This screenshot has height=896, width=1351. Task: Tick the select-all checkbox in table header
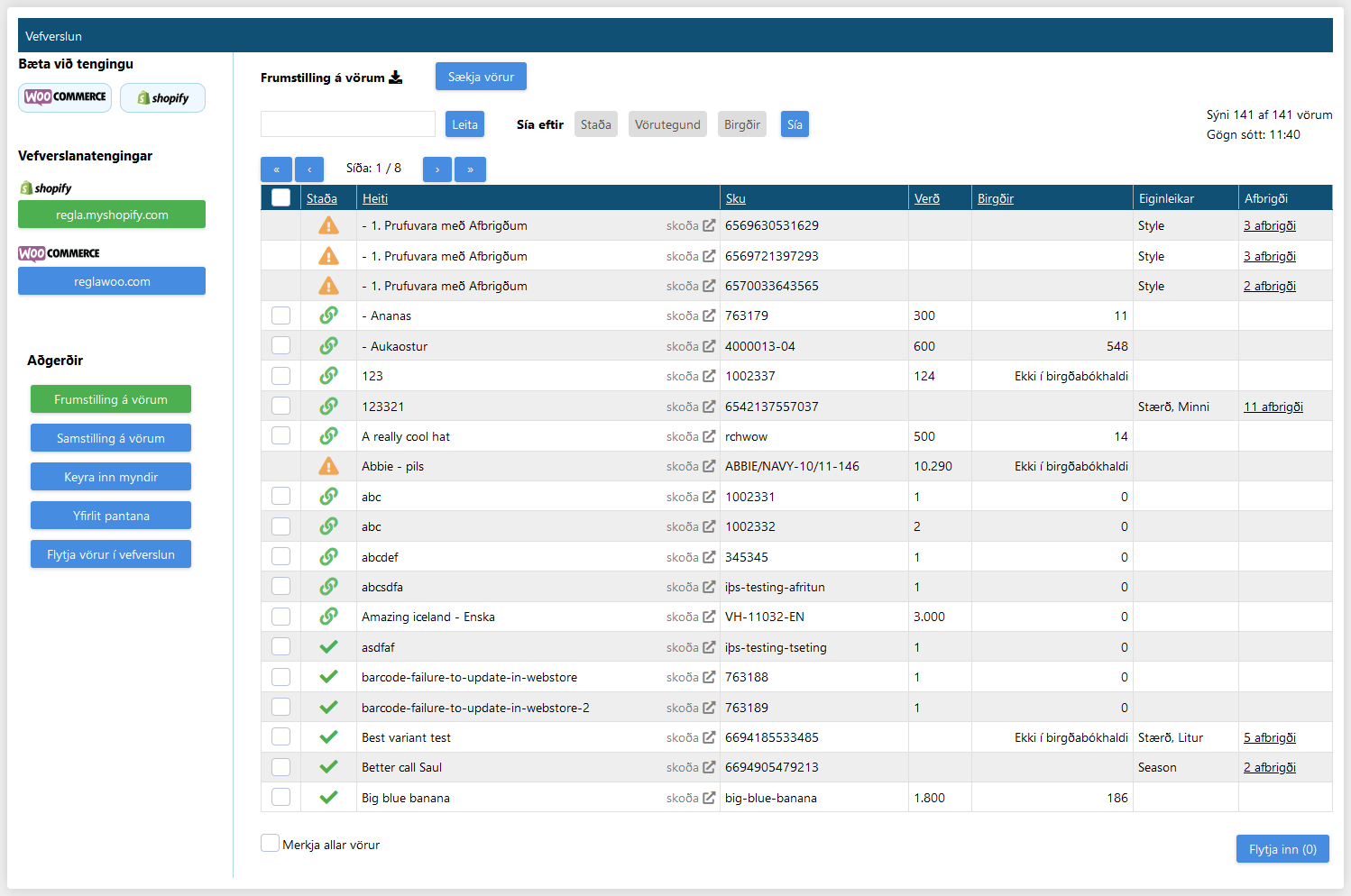click(280, 197)
